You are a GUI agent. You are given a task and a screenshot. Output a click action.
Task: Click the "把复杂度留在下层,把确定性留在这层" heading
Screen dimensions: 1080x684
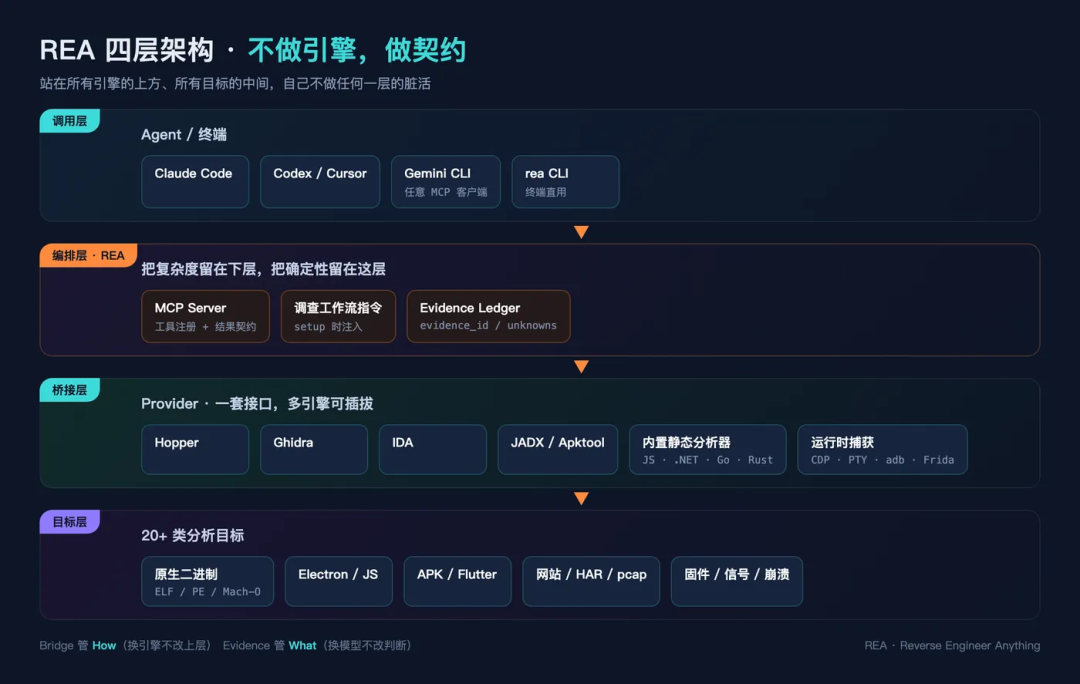click(263, 269)
